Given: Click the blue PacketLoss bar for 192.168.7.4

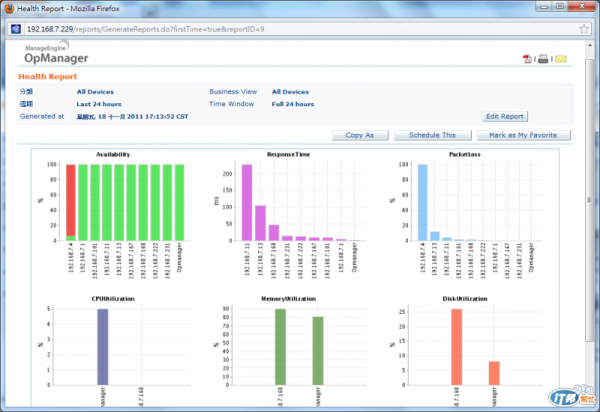Looking at the screenshot, I should pyautogui.click(x=422, y=203).
